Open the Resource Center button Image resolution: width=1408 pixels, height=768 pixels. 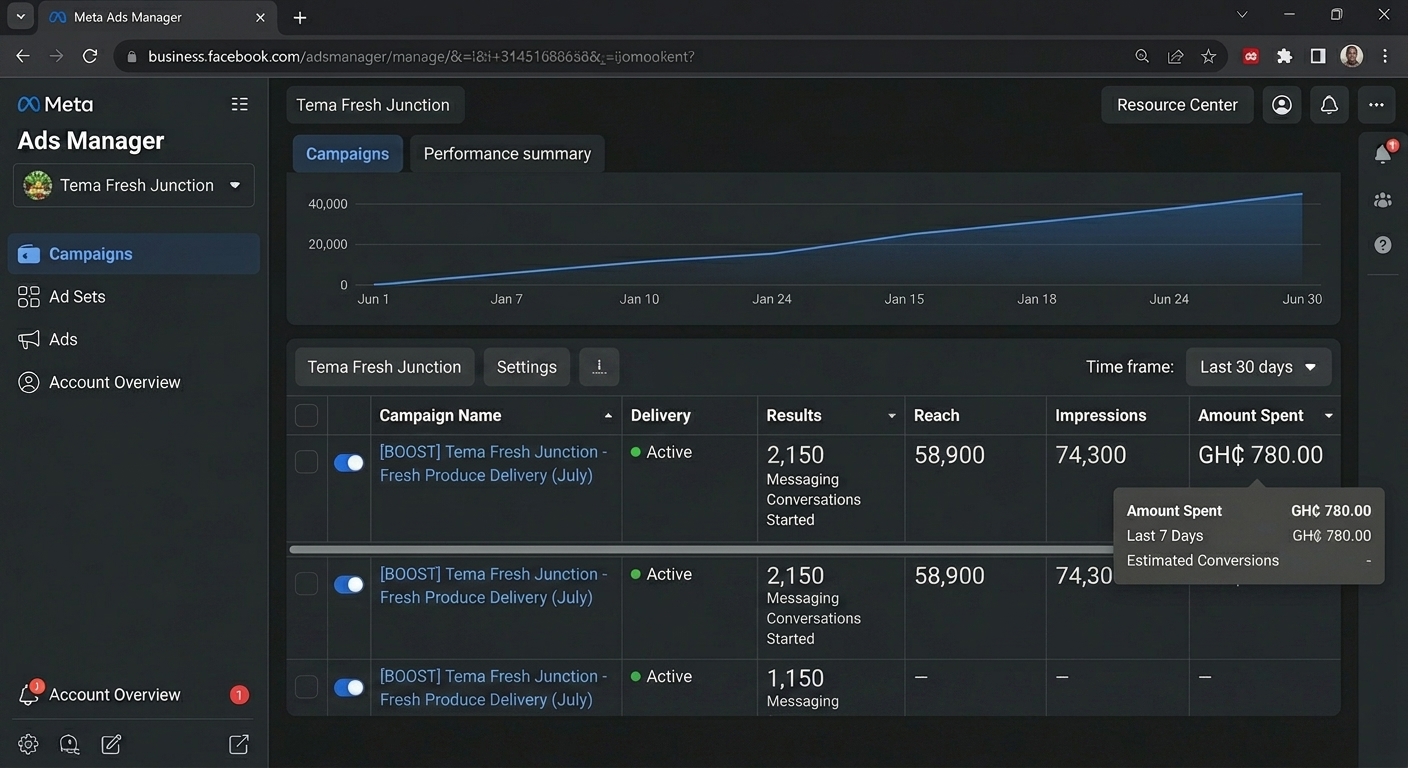1177,105
